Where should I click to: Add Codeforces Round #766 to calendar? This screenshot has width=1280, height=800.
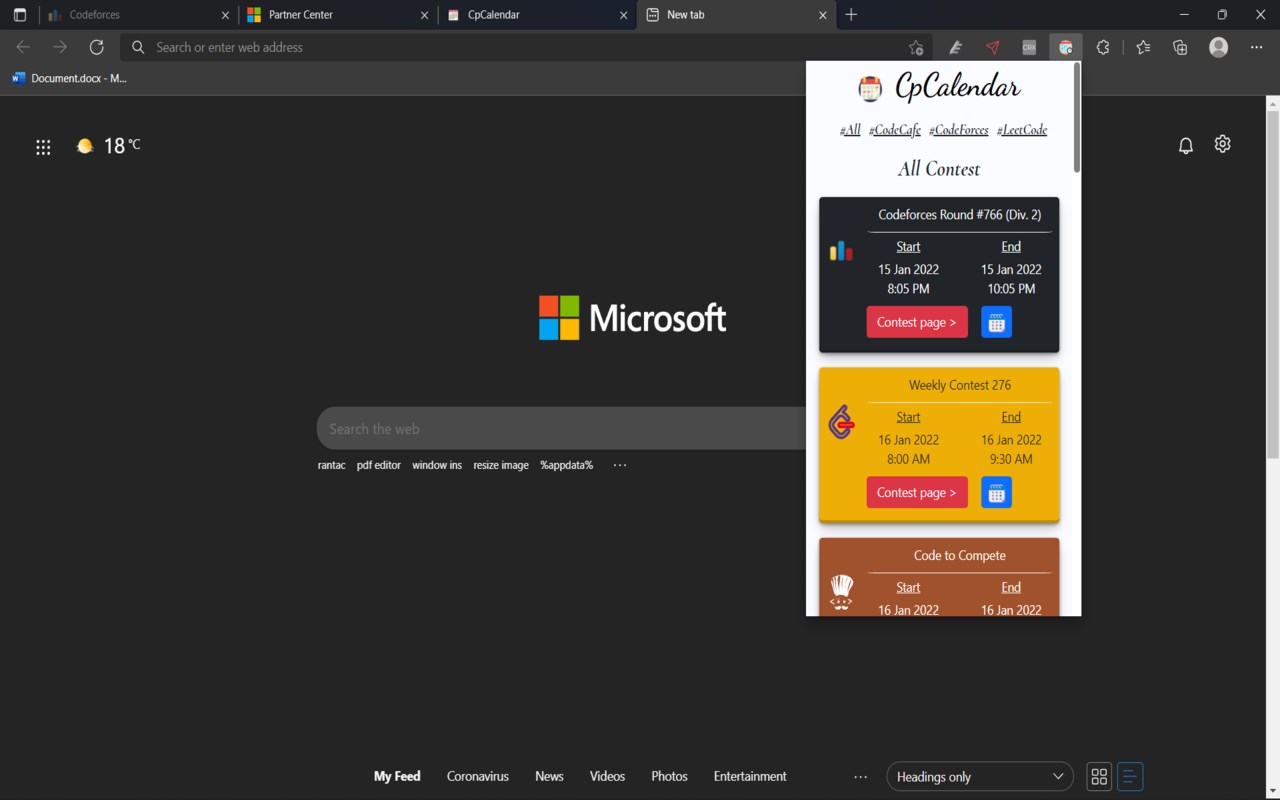(x=996, y=322)
